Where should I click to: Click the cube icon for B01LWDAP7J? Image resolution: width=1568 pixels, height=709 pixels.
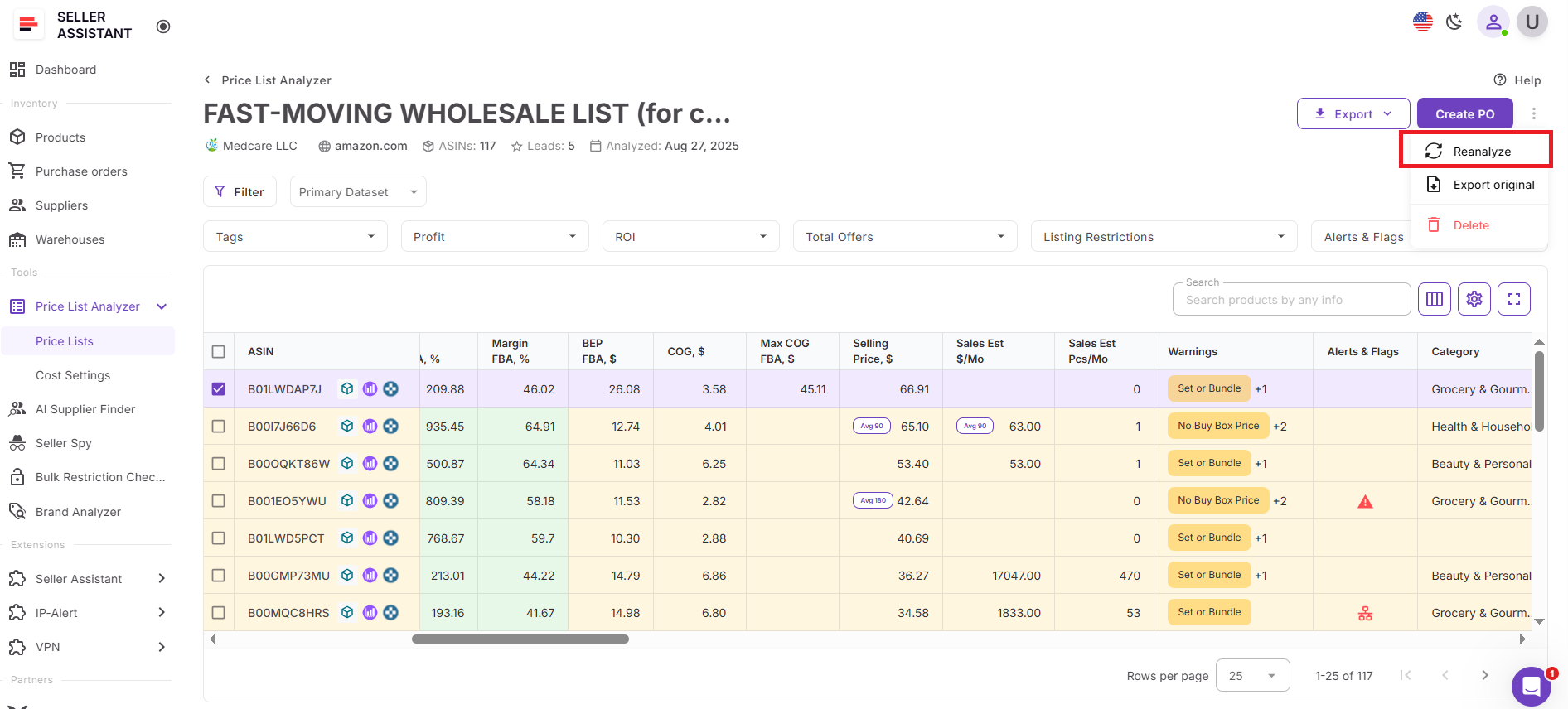click(x=347, y=388)
